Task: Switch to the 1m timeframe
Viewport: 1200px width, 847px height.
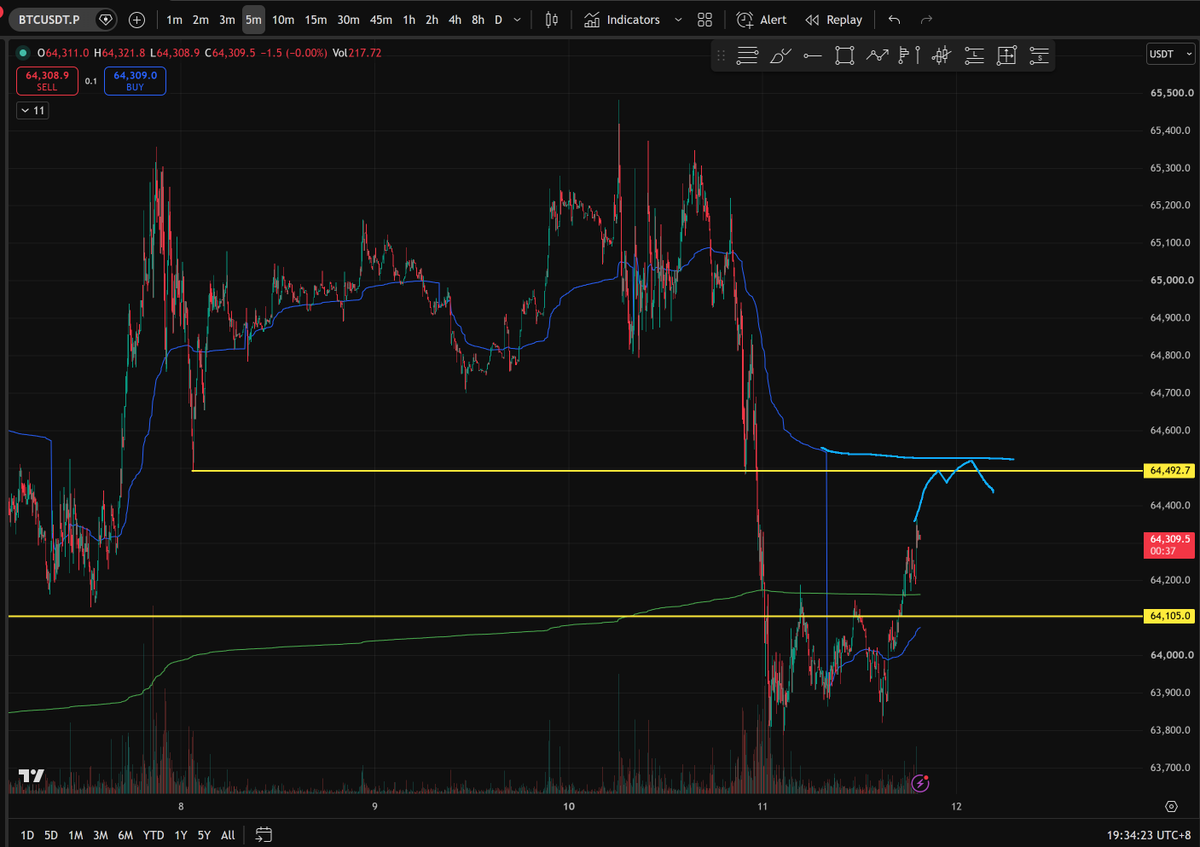Action: tap(175, 20)
